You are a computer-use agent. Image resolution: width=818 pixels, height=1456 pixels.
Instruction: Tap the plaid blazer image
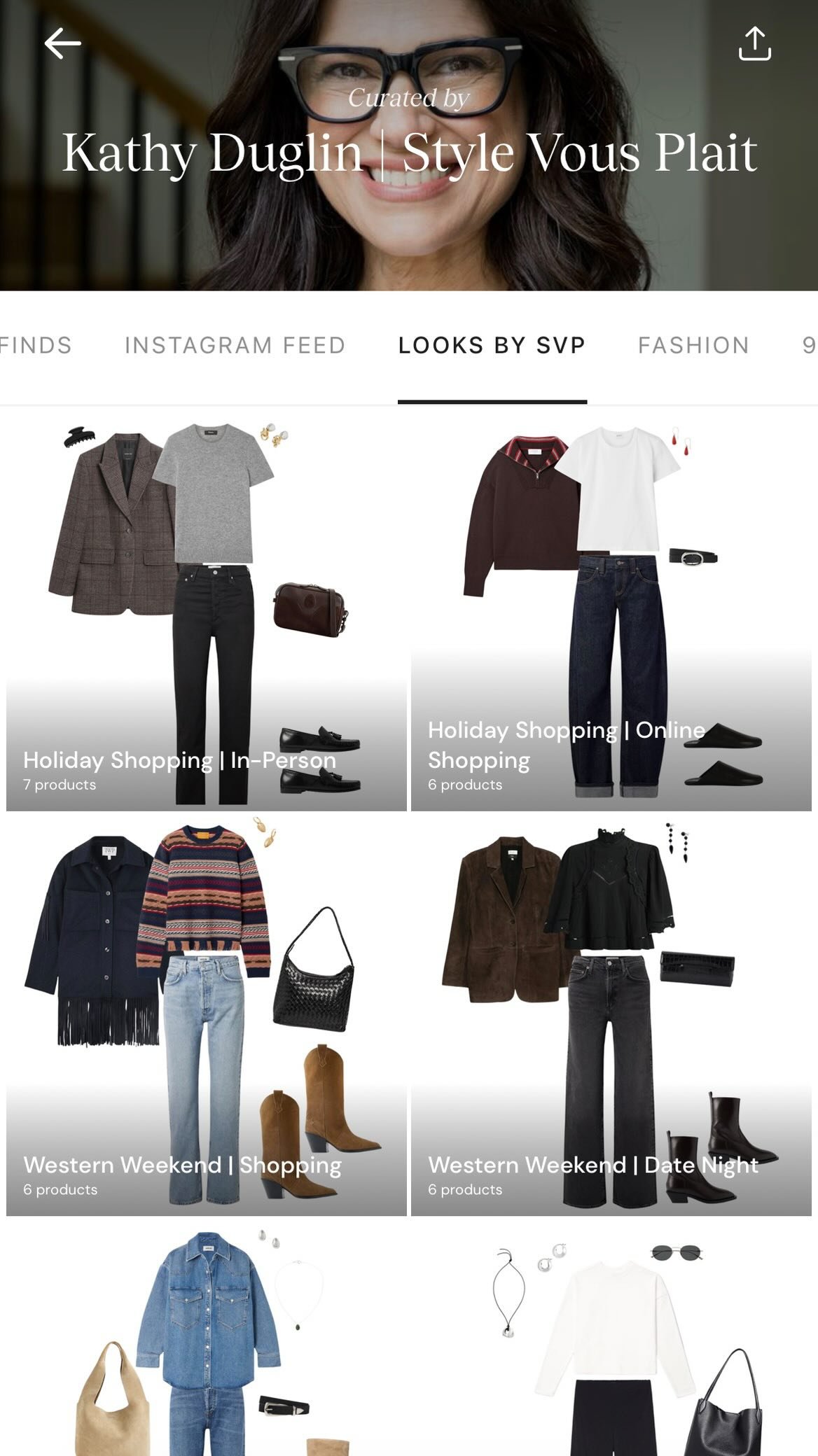[x=112, y=525]
